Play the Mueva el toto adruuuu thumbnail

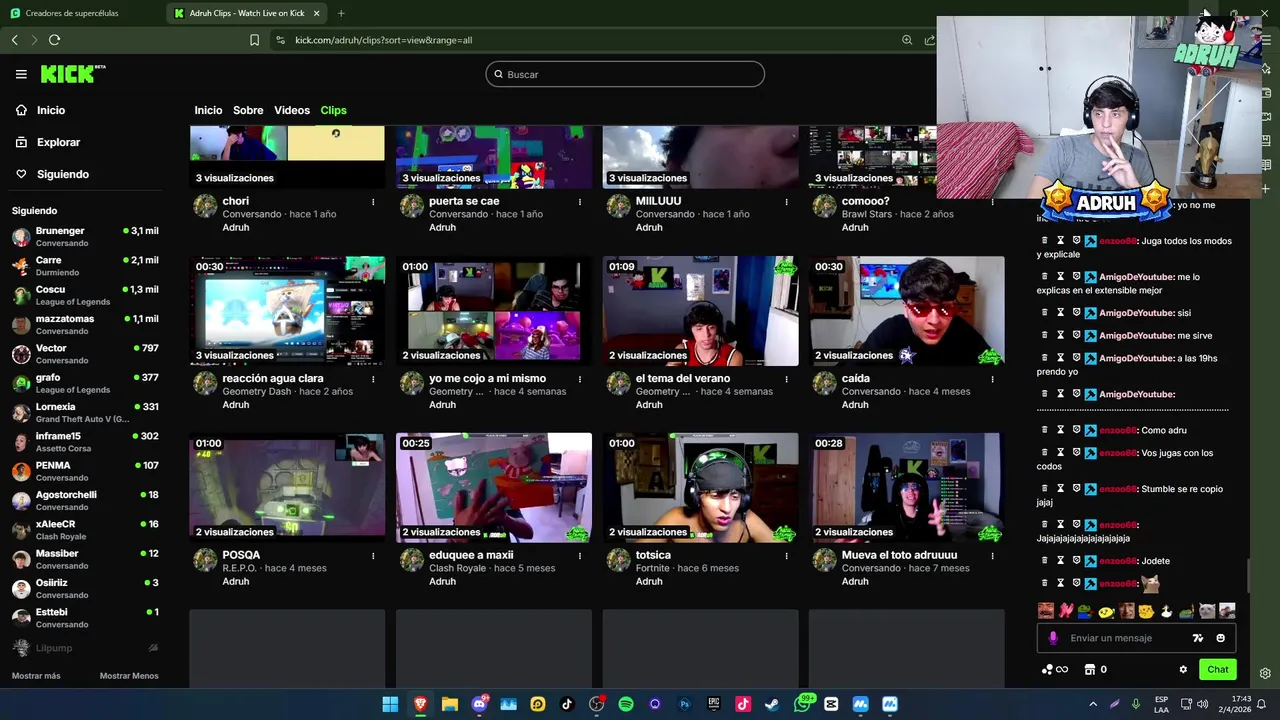(906, 488)
